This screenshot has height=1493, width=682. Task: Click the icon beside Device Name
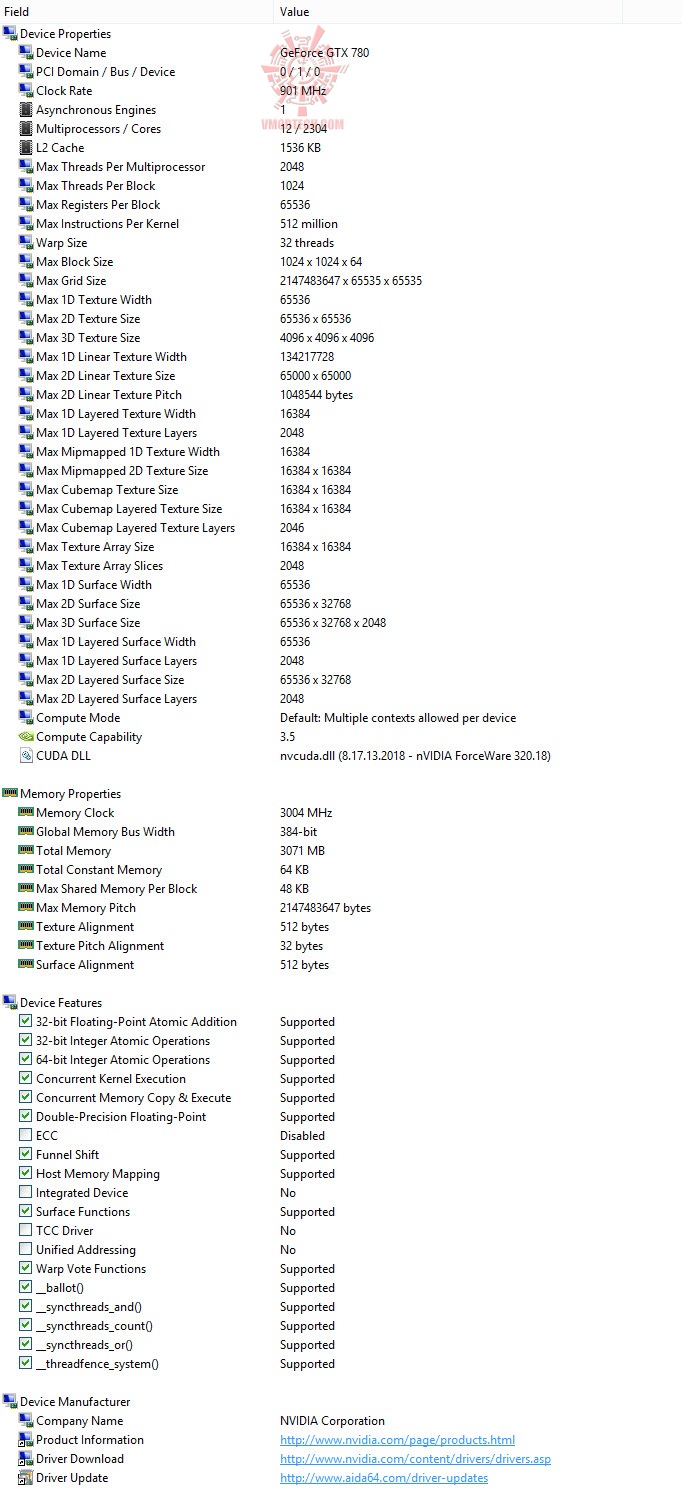pos(26,53)
